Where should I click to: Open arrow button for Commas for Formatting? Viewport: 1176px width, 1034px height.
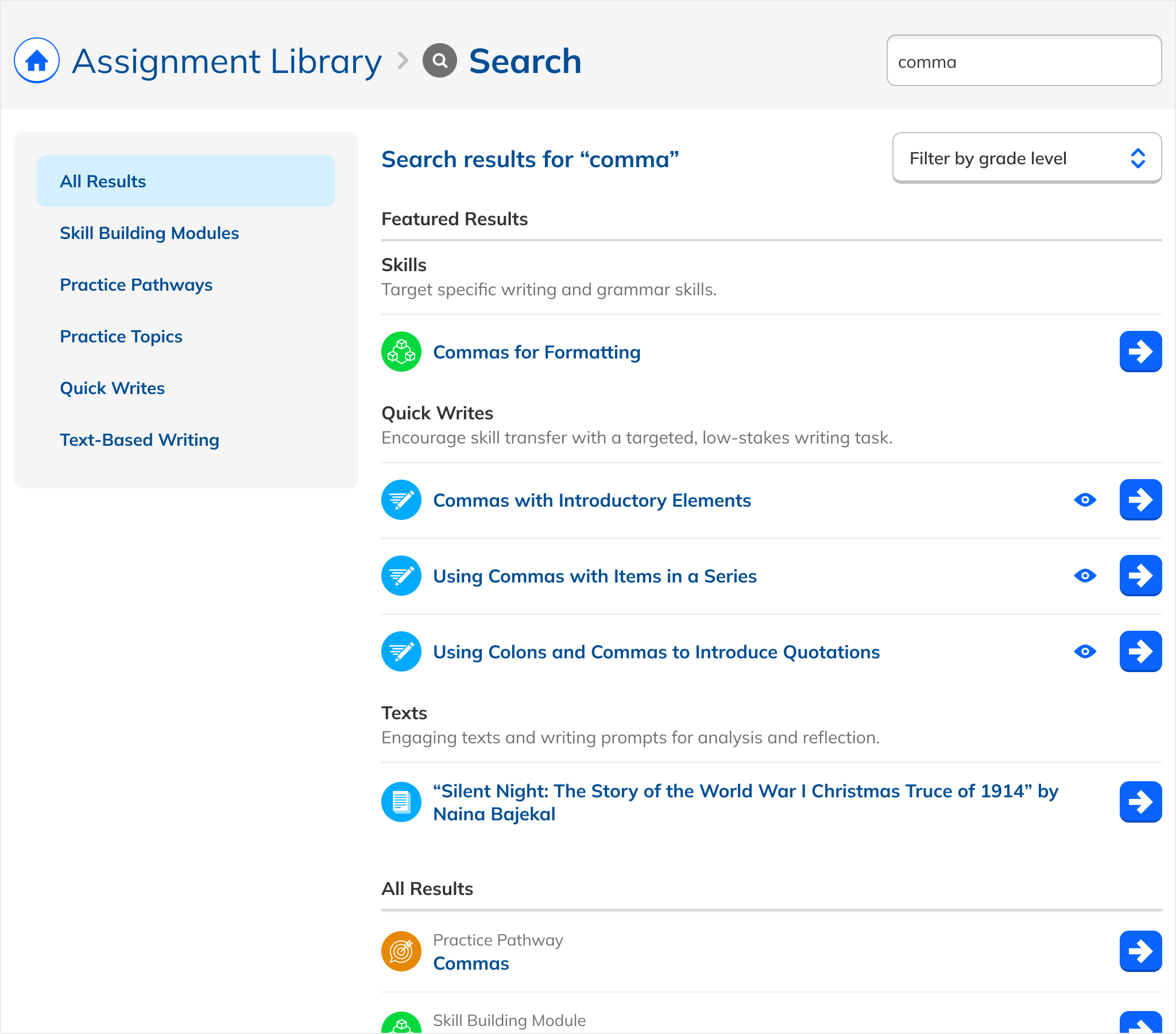1140,352
